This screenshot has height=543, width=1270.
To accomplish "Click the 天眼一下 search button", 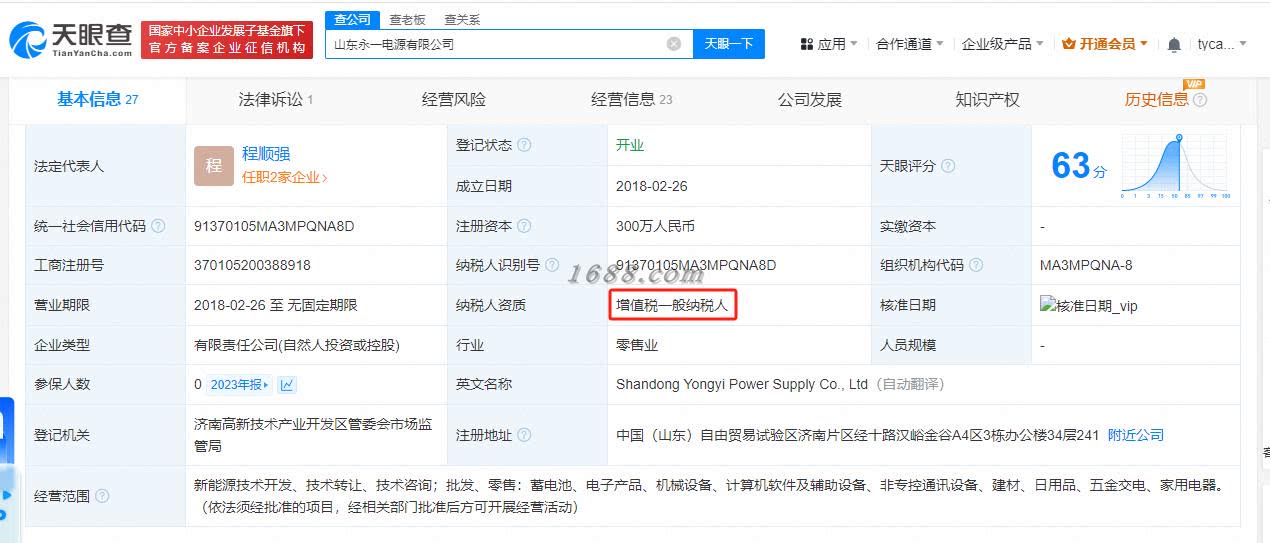I will [729, 44].
